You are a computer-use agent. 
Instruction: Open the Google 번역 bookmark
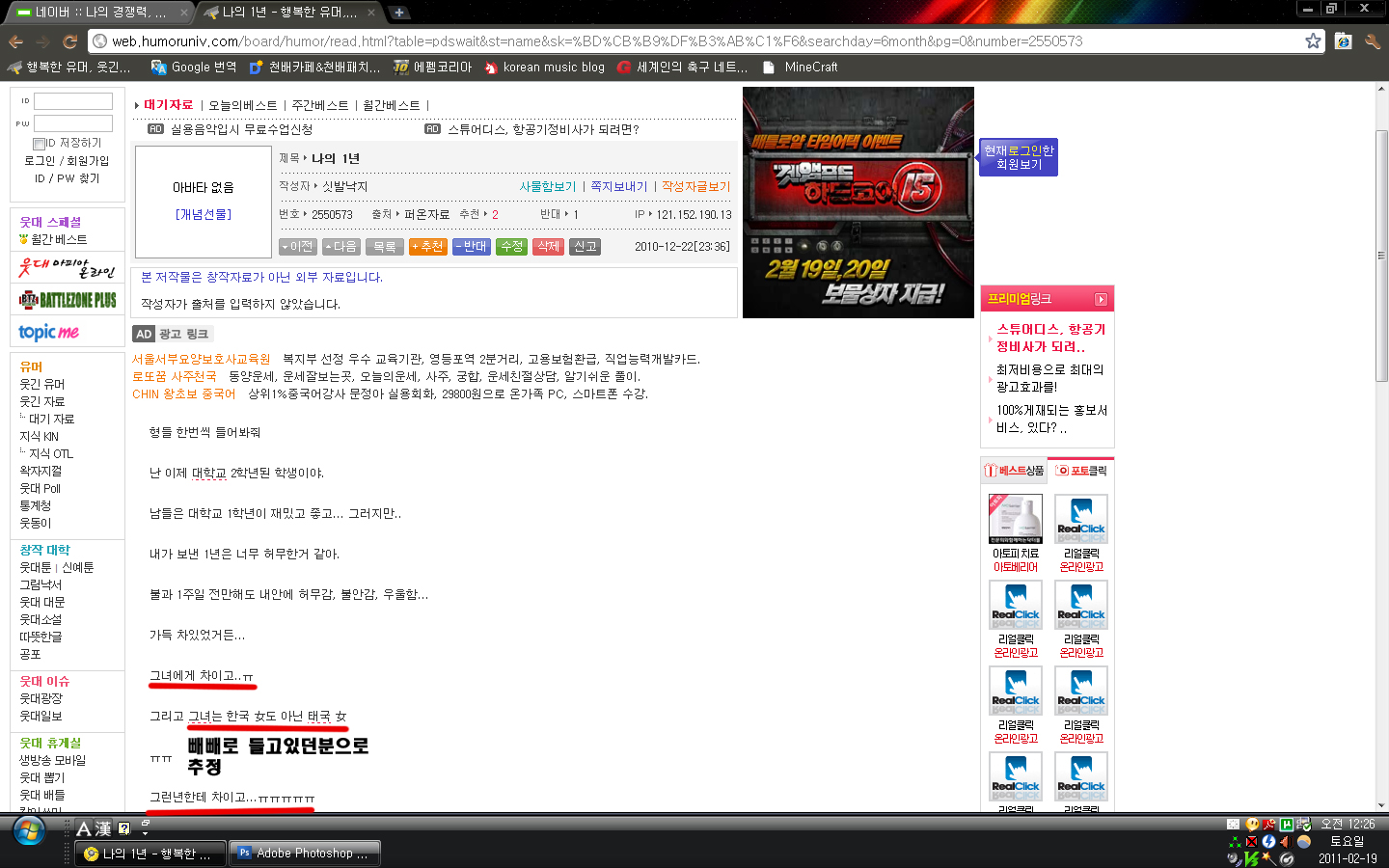pyautogui.click(x=194, y=68)
